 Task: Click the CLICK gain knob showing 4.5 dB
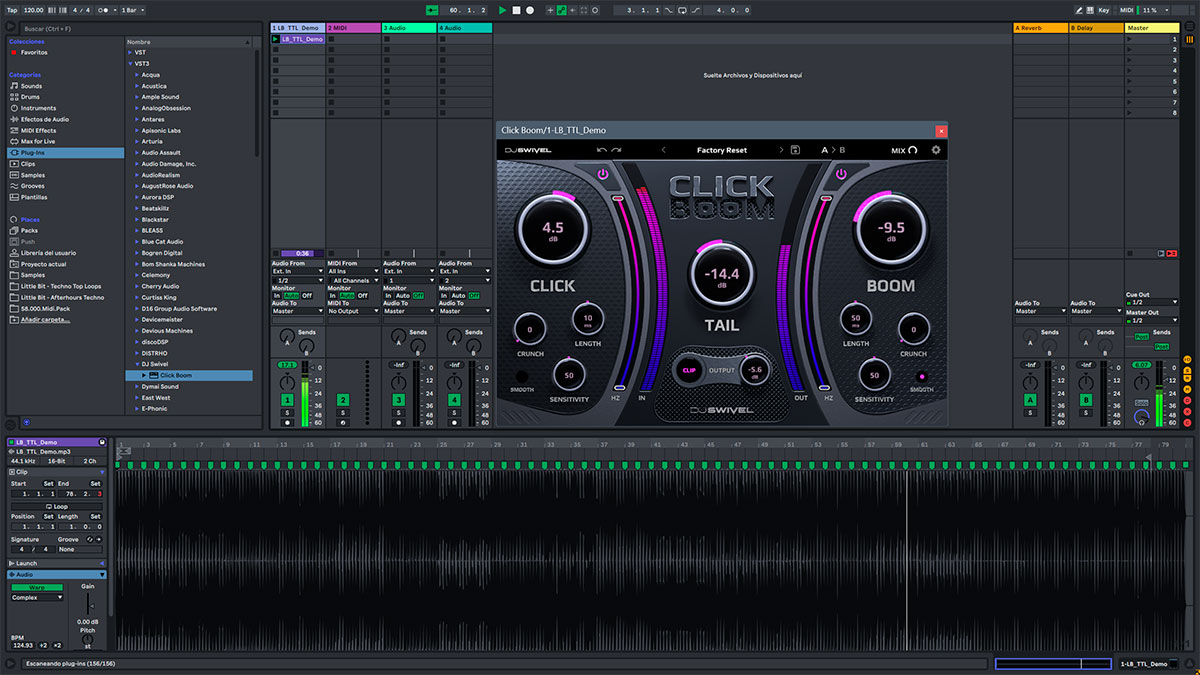point(552,228)
